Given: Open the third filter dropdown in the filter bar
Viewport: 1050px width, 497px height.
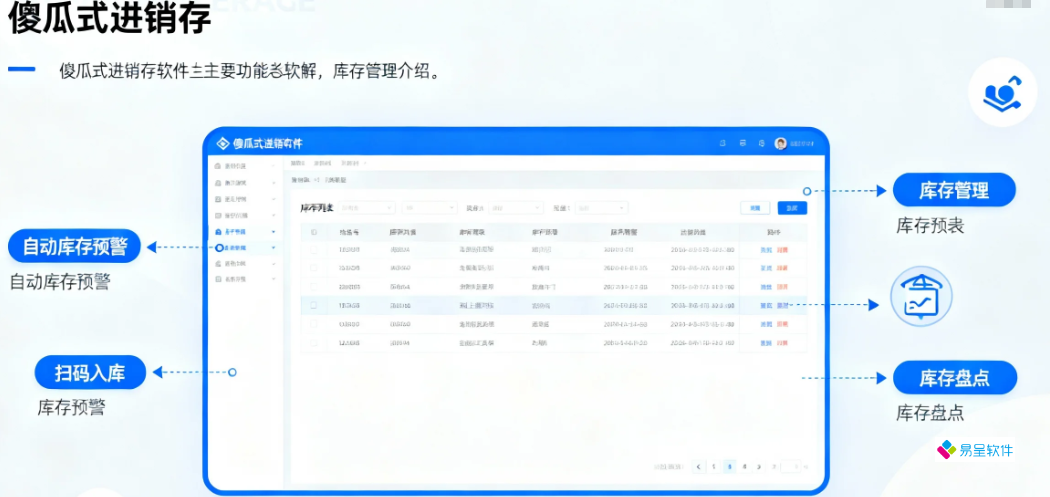Looking at the screenshot, I should (x=515, y=208).
